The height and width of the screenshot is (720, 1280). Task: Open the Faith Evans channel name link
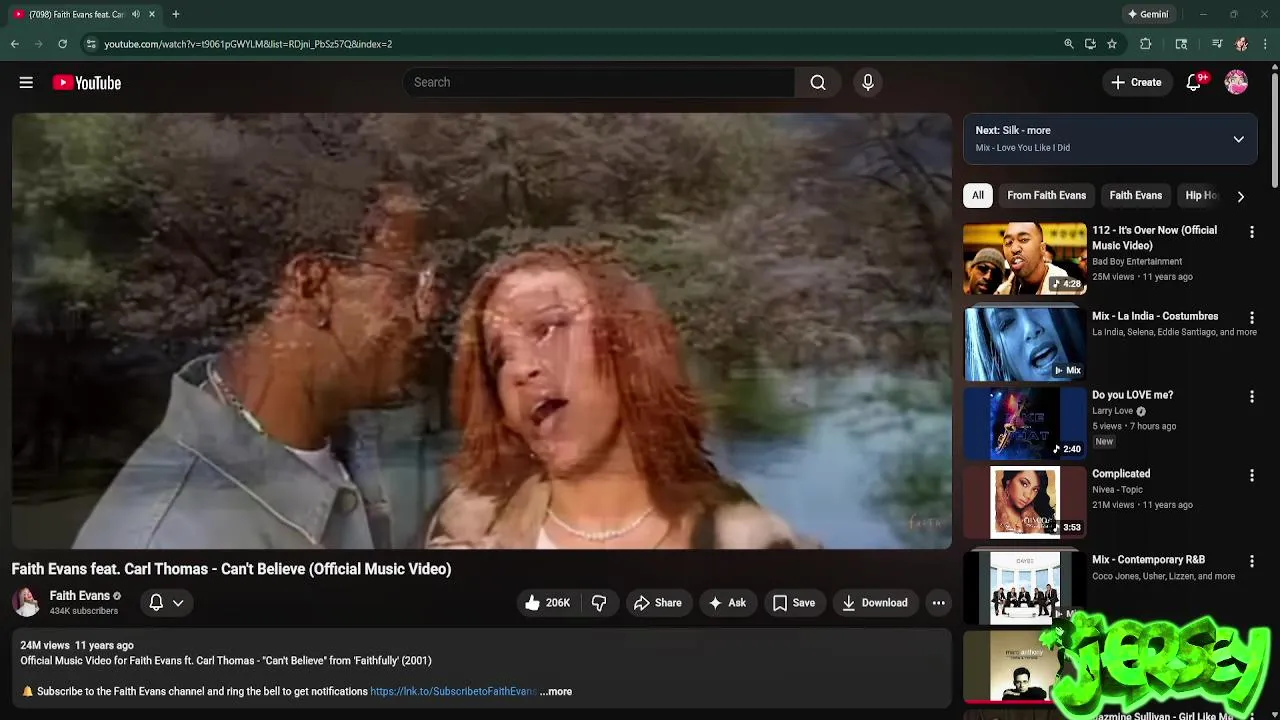point(80,596)
